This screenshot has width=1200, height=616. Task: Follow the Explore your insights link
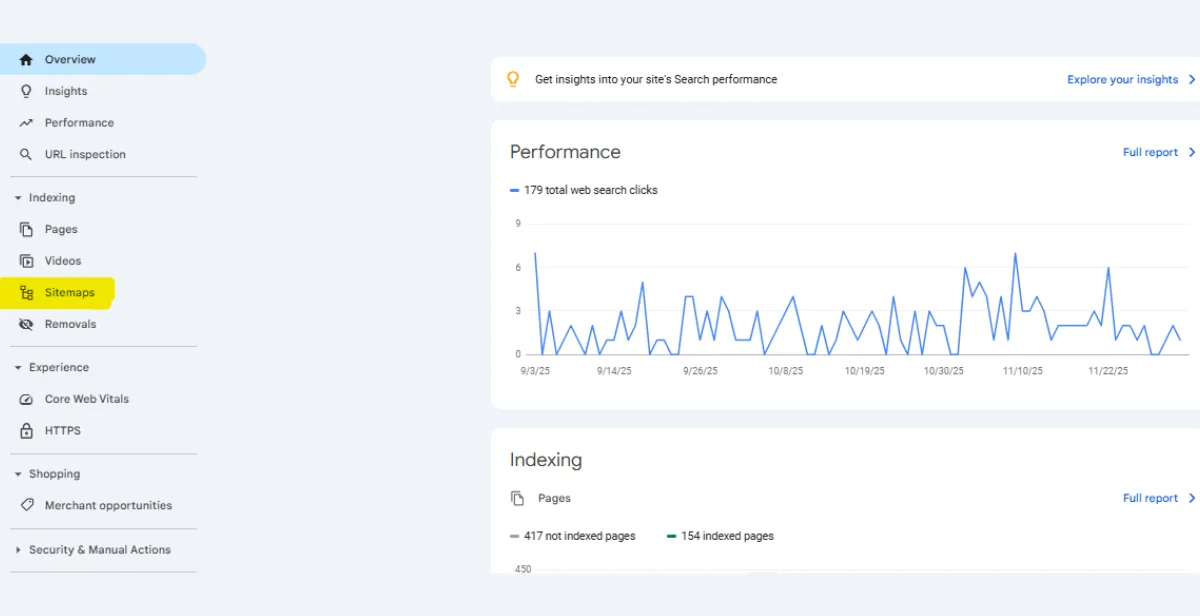click(x=1124, y=79)
